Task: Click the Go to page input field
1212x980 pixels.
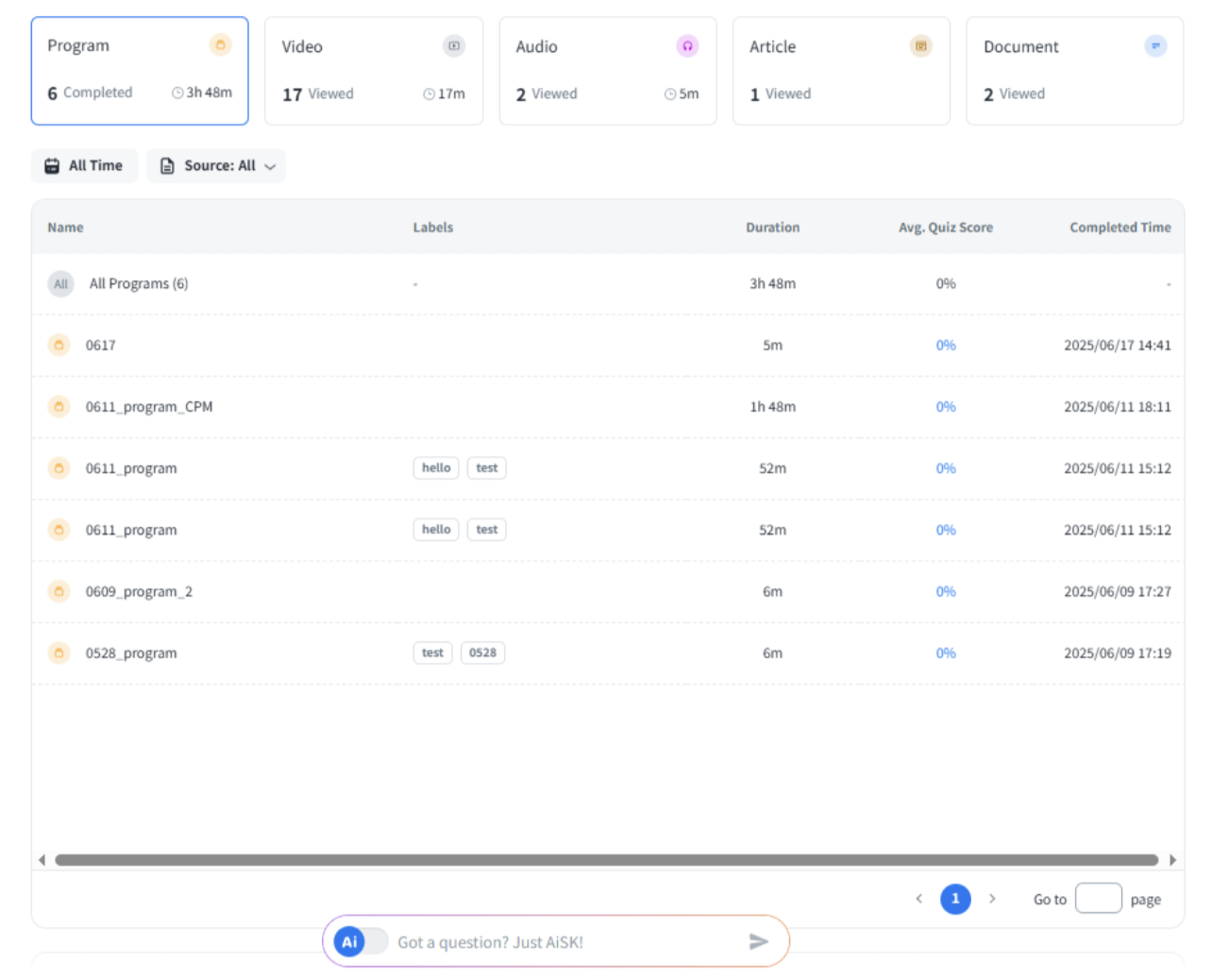Action: pos(1098,899)
